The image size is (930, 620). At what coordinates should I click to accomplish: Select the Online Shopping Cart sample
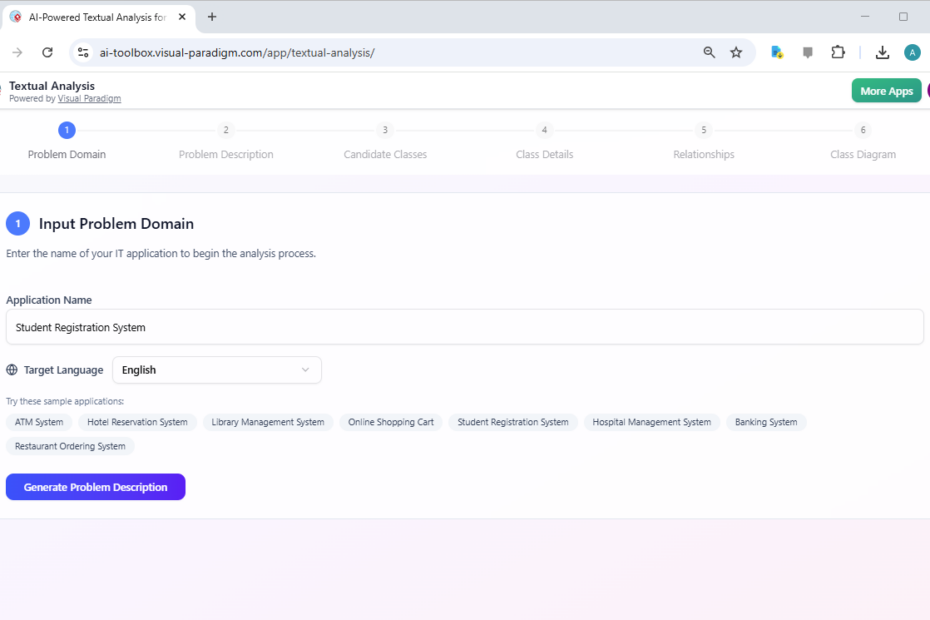point(390,421)
